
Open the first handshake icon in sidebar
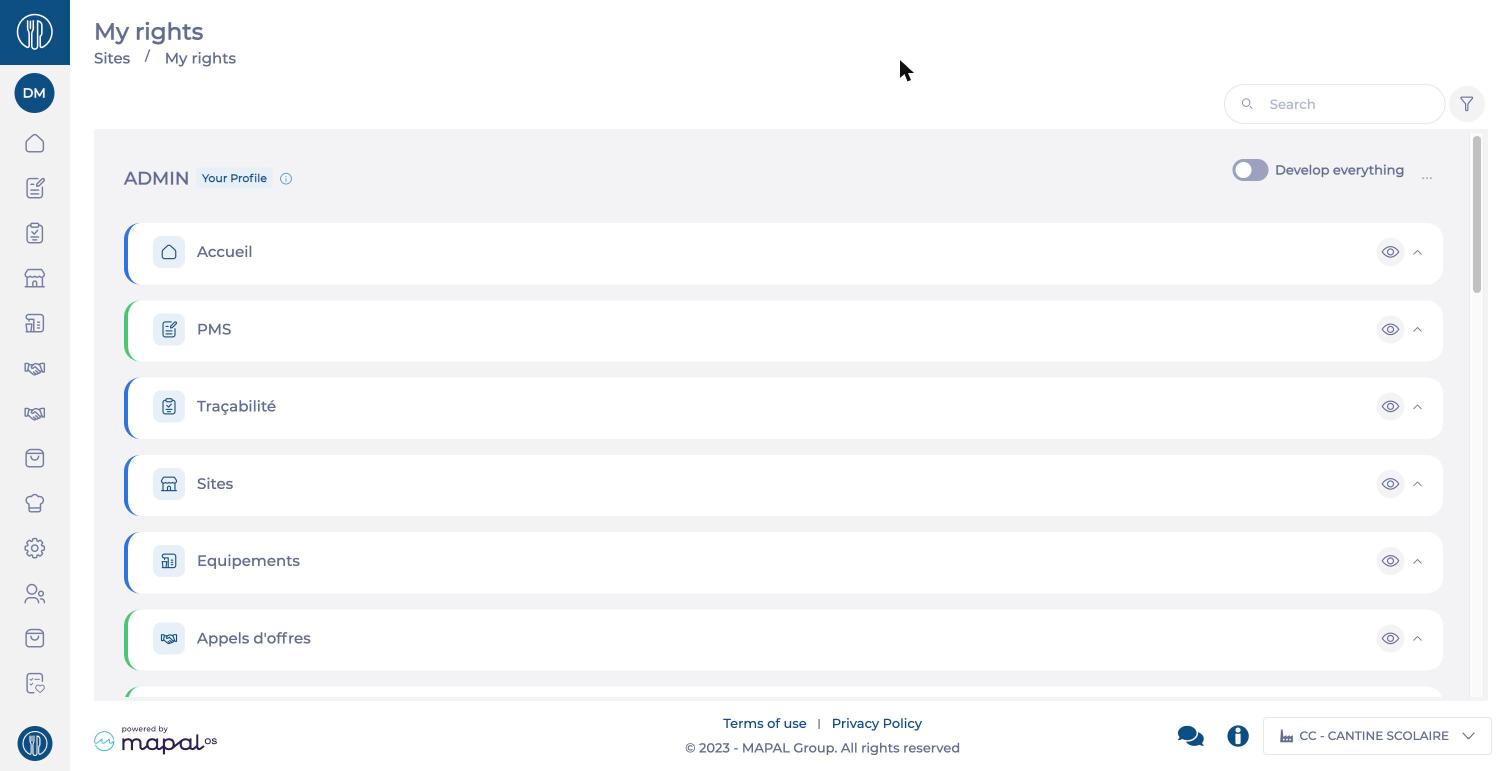pos(34,368)
